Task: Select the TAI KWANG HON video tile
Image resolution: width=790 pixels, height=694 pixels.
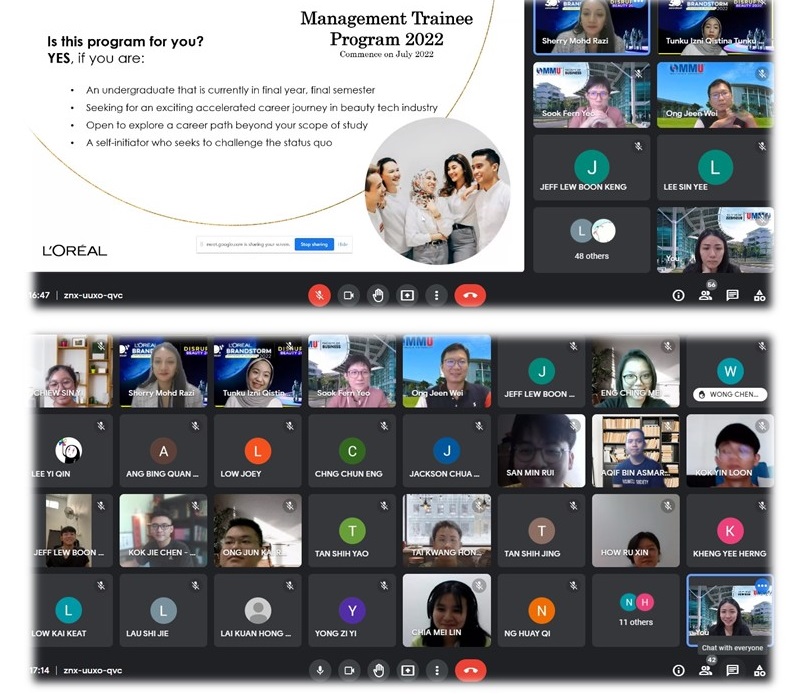Action: tap(447, 530)
